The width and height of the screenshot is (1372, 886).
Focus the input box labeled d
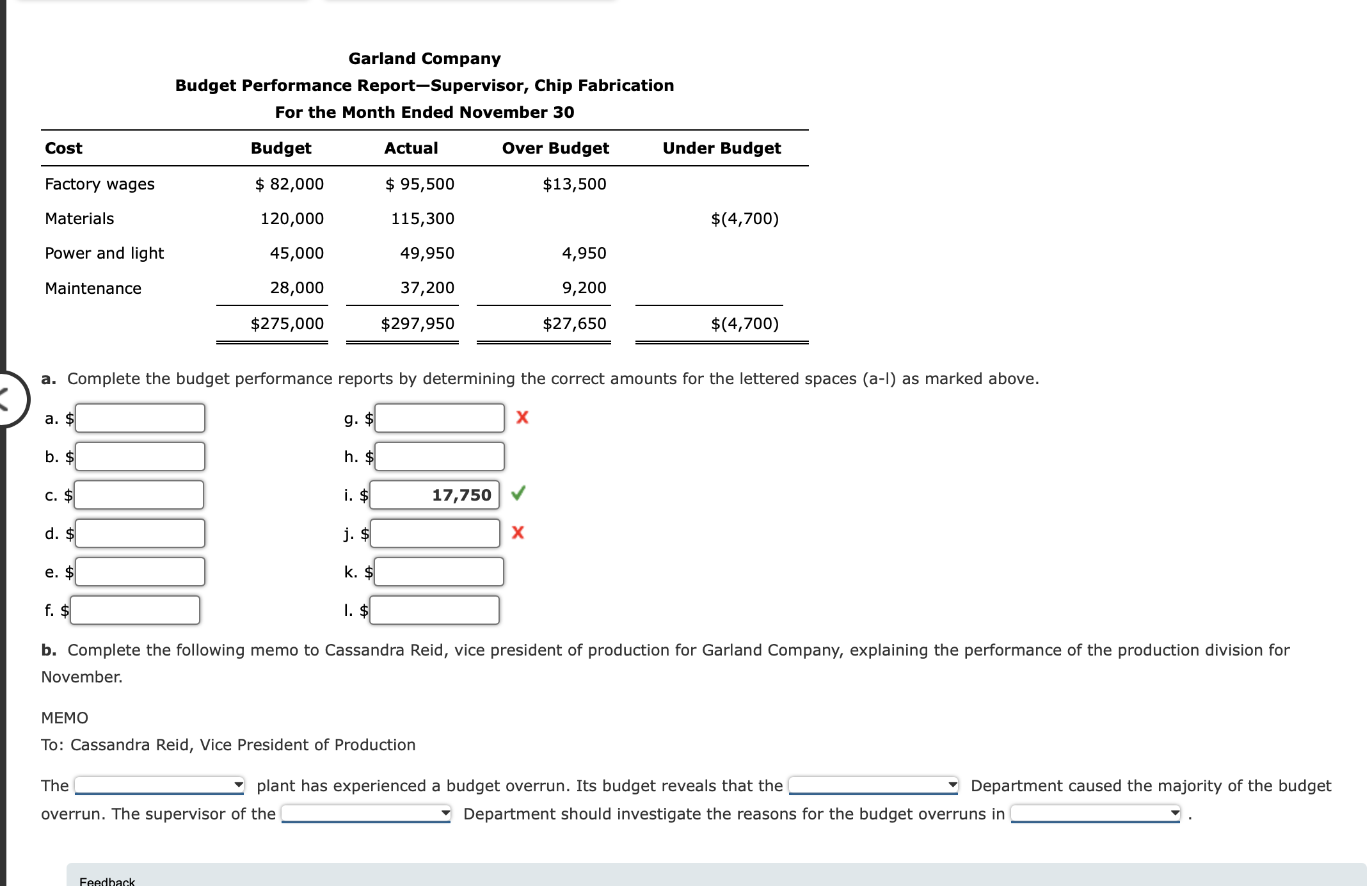(140, 533)
